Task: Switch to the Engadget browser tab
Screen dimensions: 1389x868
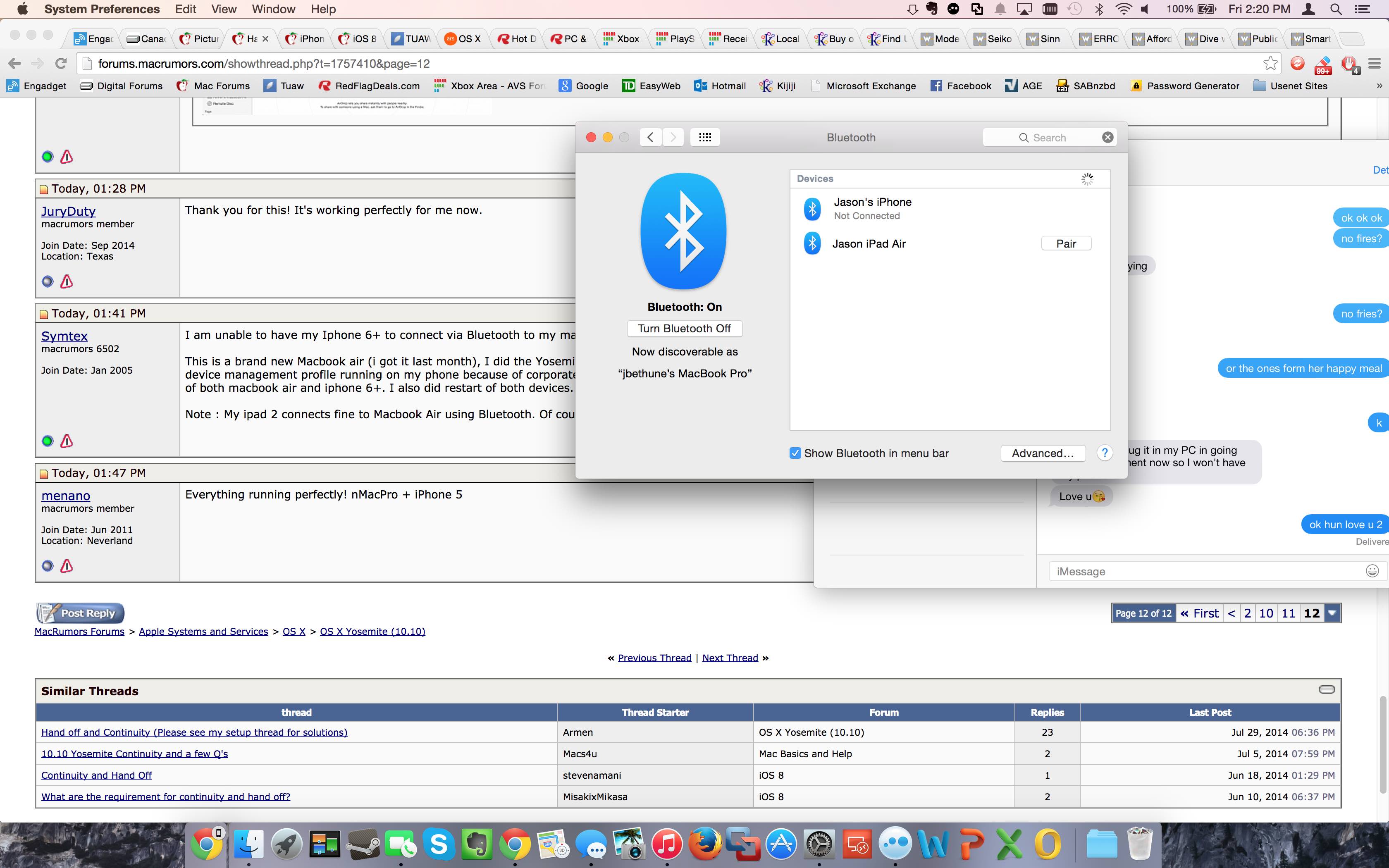Action: 93,38
